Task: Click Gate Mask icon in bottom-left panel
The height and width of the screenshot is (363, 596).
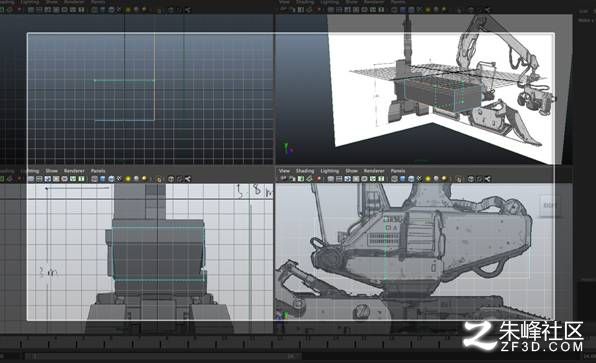Action: coord(56,179)
